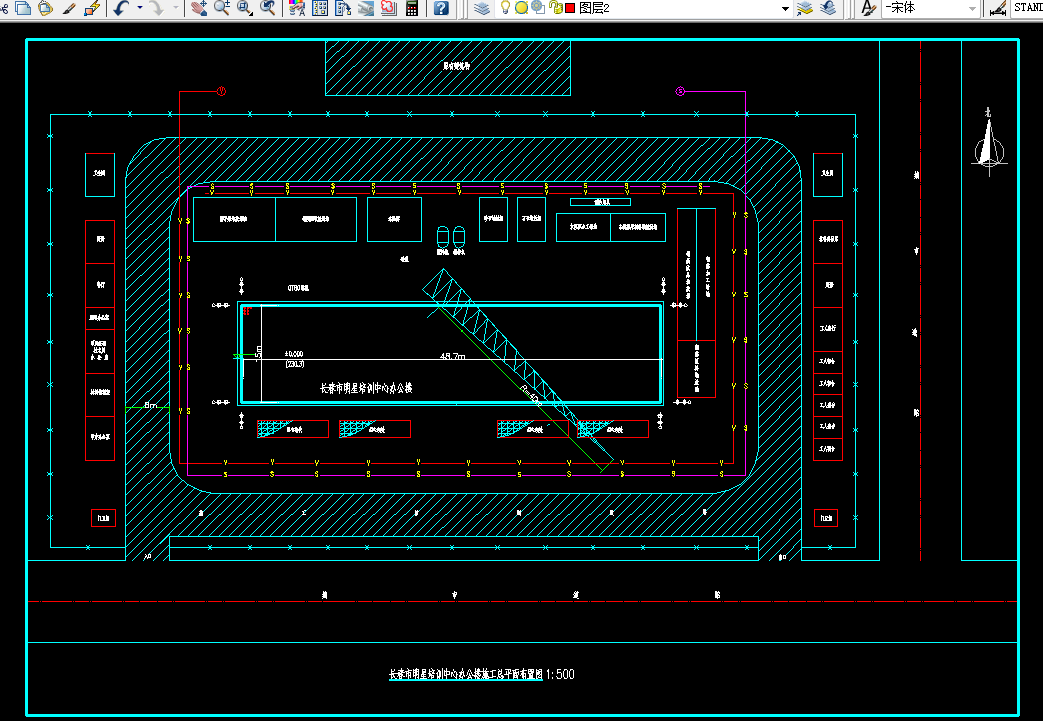Open the Sheet Set Manager
The image size is (1043, 721).
(x=366, y=8)
